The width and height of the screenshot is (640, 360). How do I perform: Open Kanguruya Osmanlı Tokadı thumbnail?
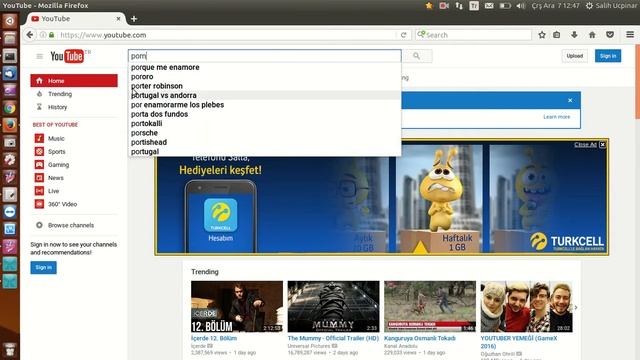(x=430, y=307)
